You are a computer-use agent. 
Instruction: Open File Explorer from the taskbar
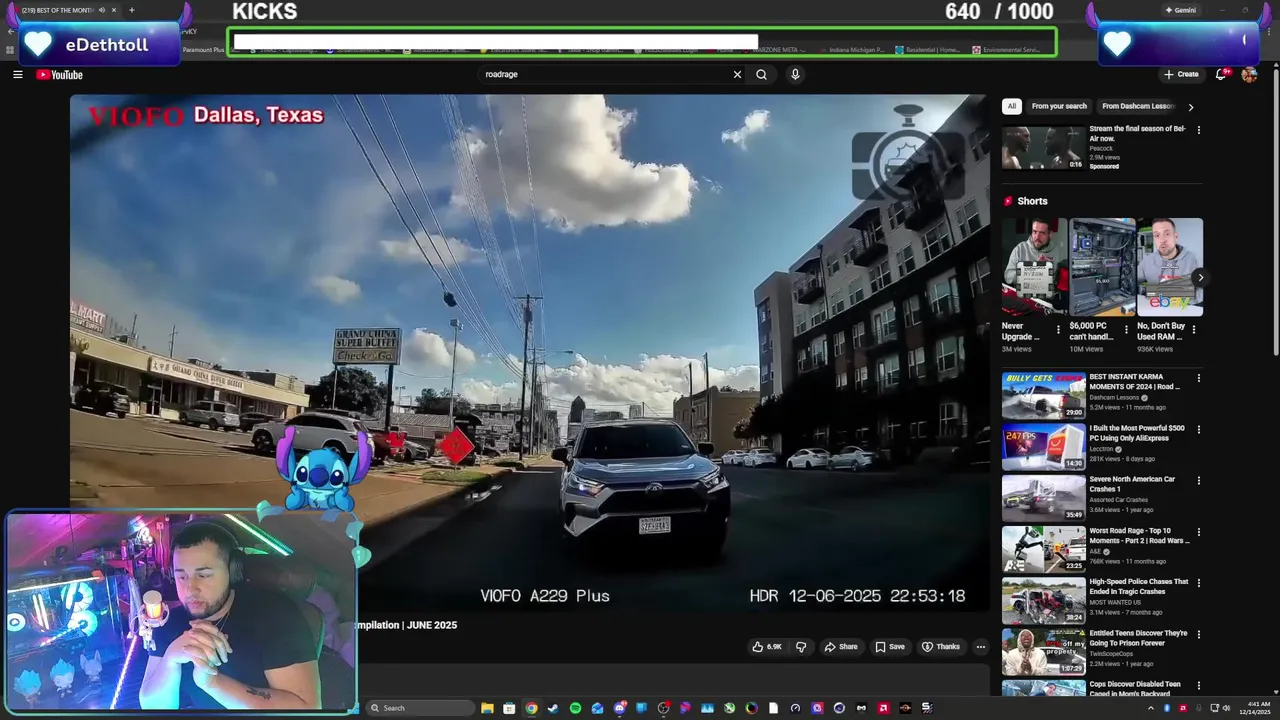click(x=487, y=708)
